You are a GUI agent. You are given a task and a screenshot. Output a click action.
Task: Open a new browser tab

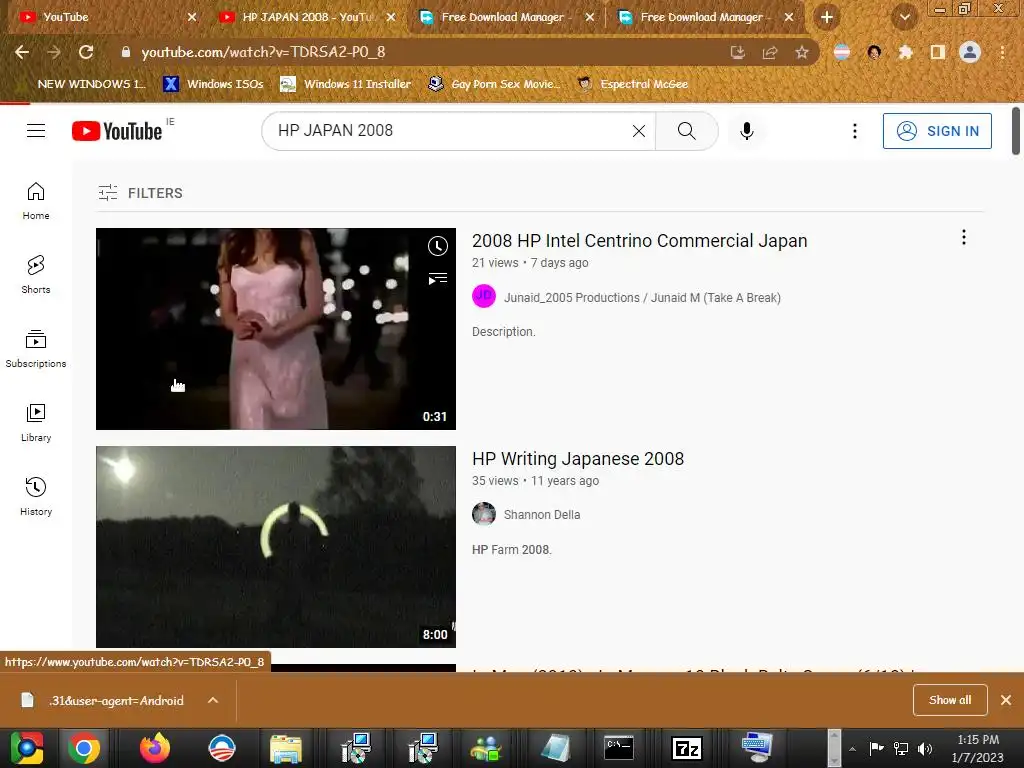827,17
